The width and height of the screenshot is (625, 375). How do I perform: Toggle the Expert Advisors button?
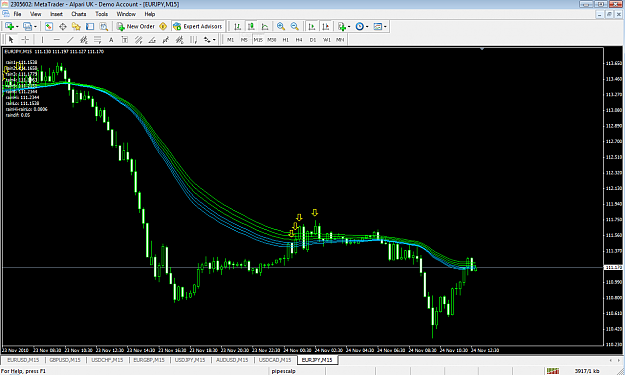pos(198,26)
